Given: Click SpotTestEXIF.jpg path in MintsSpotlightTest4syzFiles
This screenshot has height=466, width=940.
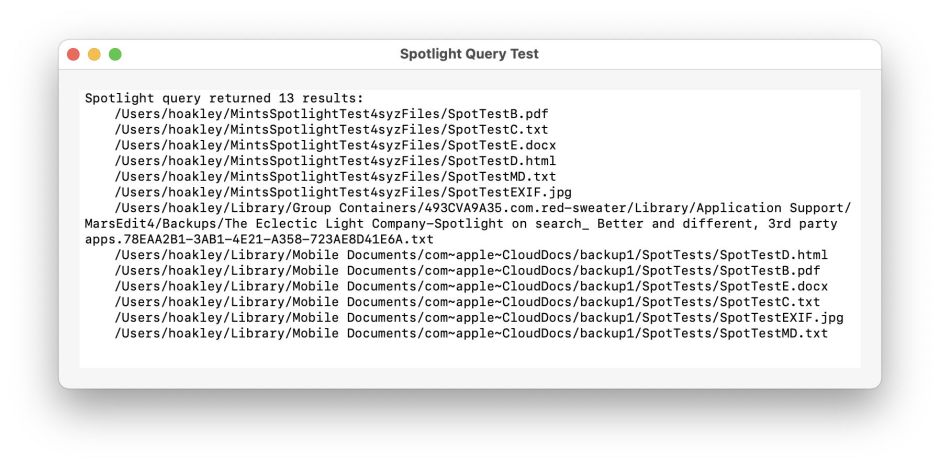Looking at the screenshot, I should [343, 192].
